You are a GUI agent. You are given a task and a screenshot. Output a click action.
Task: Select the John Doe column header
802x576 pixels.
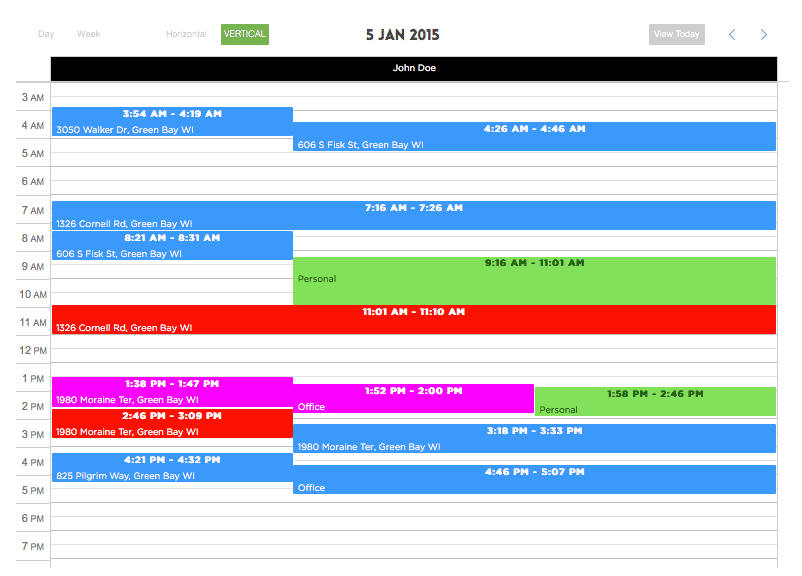coord(414,69)
